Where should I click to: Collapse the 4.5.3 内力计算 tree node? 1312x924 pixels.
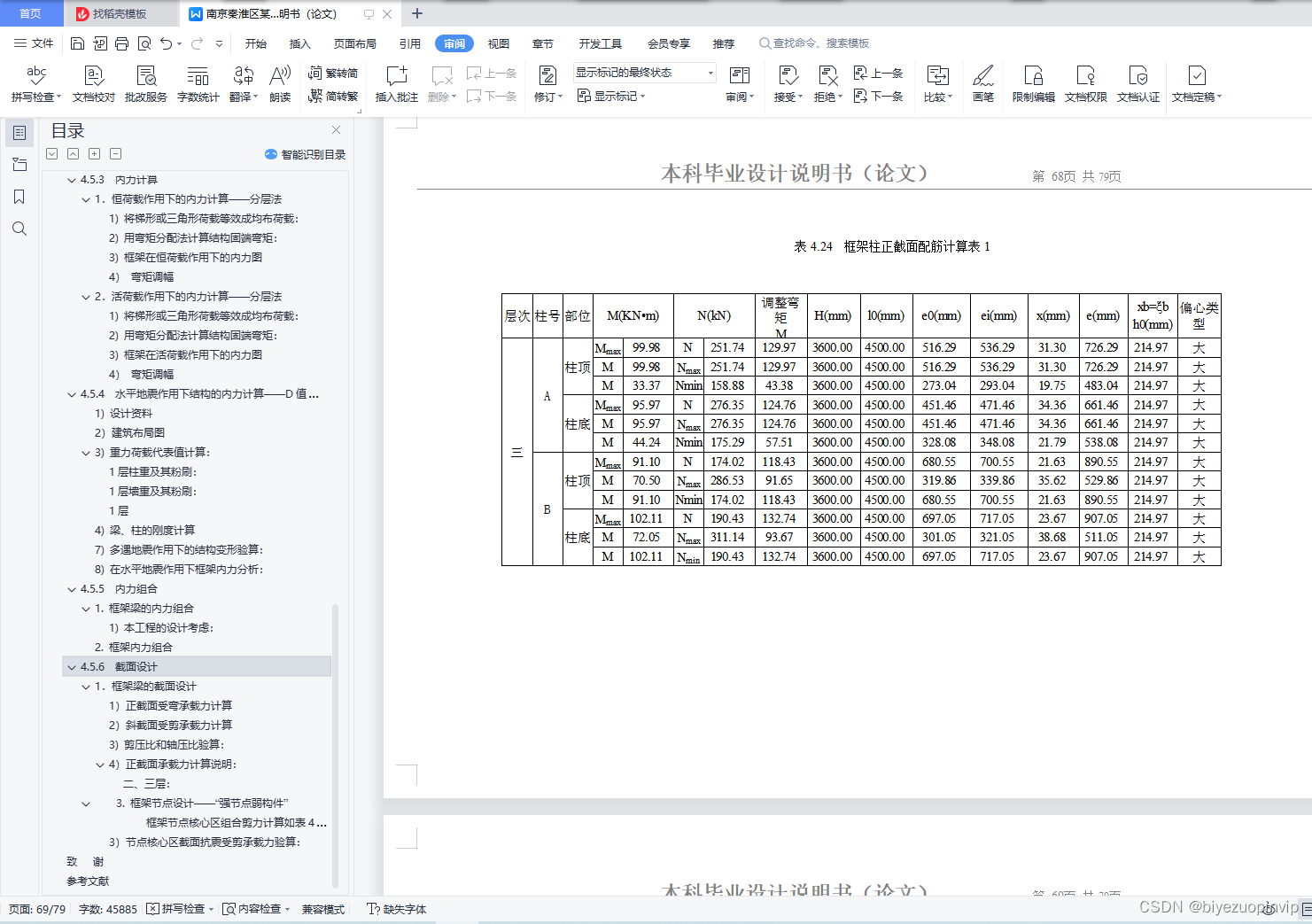pos(72,180)
